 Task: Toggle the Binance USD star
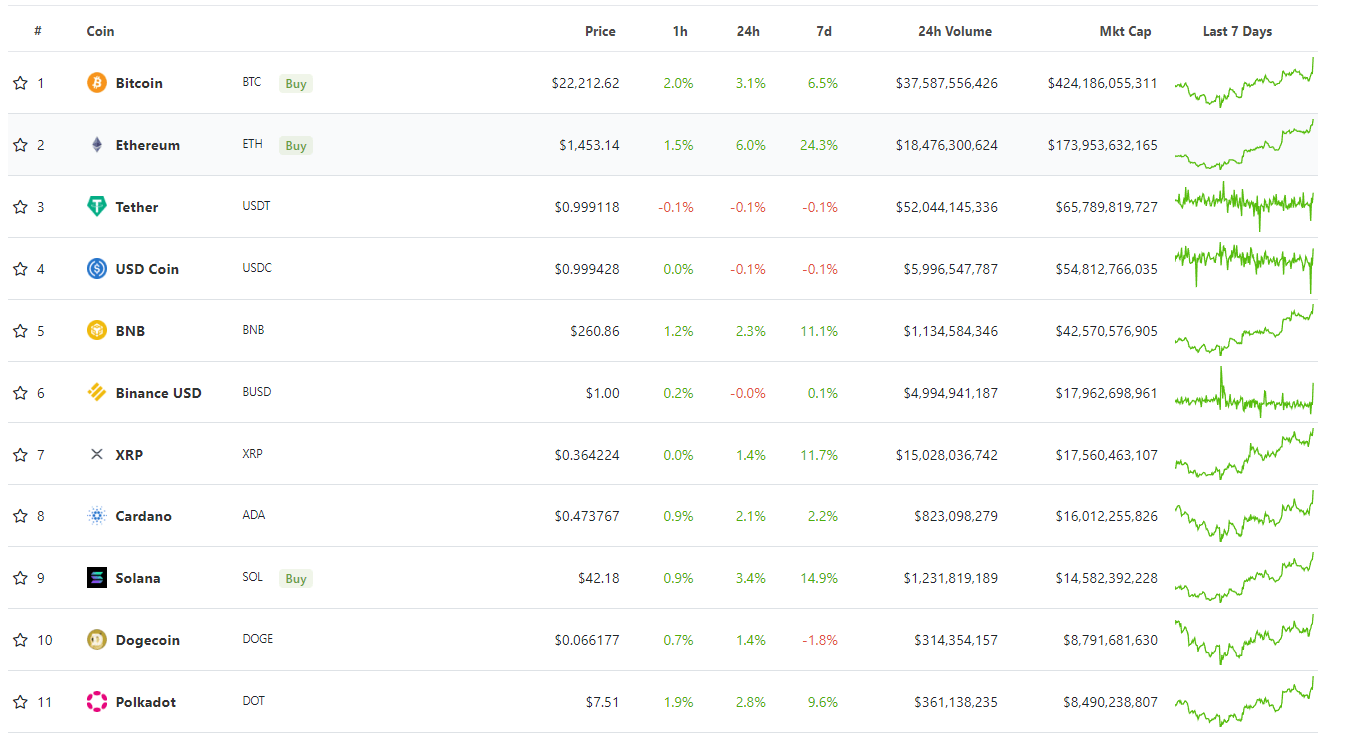pos(20,393)
